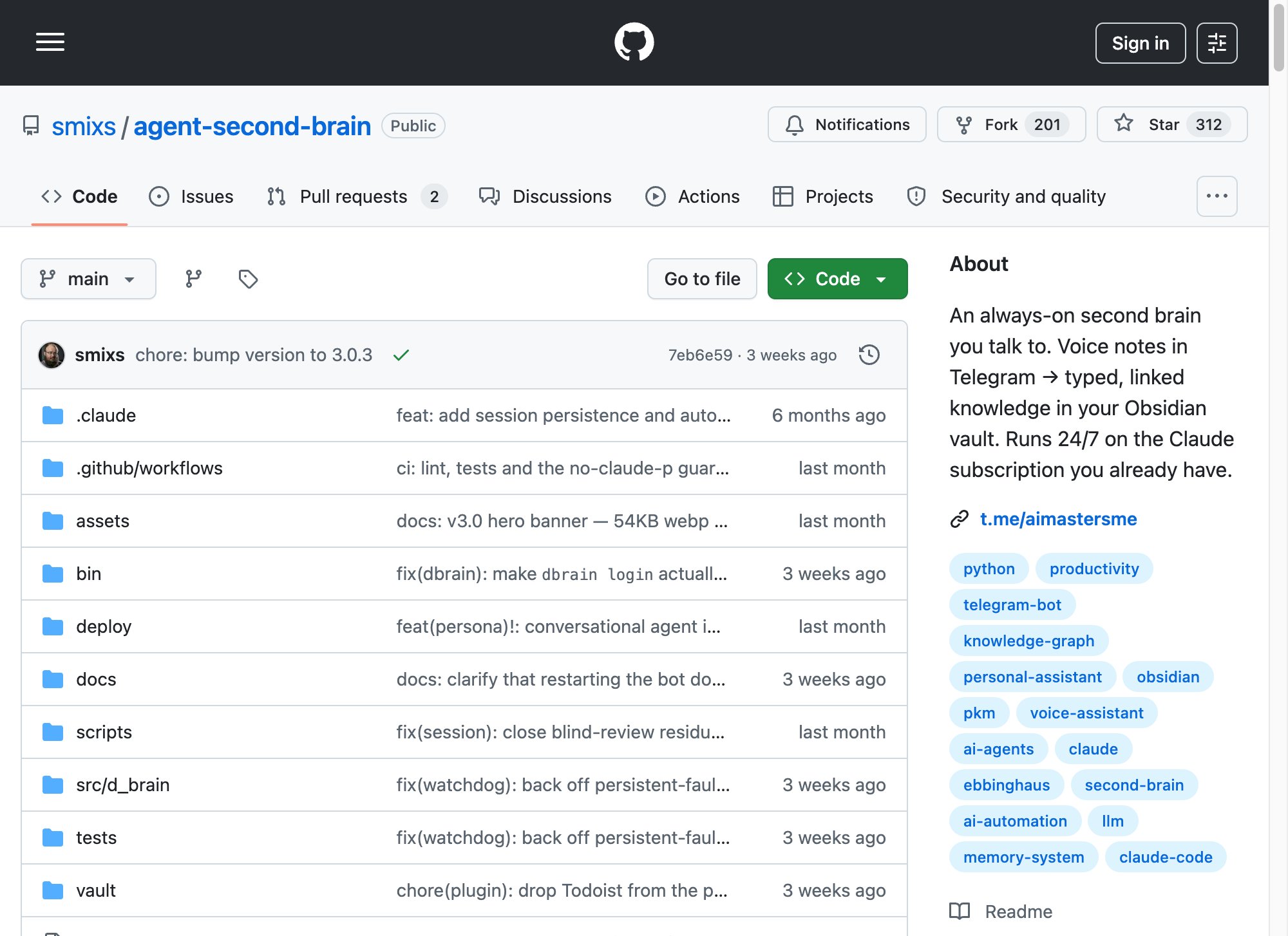1288x936 pixels.
Task: Open commit 7eb6e59 link
Action: [x=700, y=355]
